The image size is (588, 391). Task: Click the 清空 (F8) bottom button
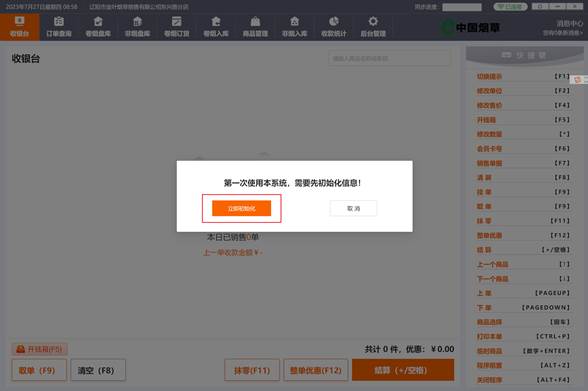(x=98, y=370)
